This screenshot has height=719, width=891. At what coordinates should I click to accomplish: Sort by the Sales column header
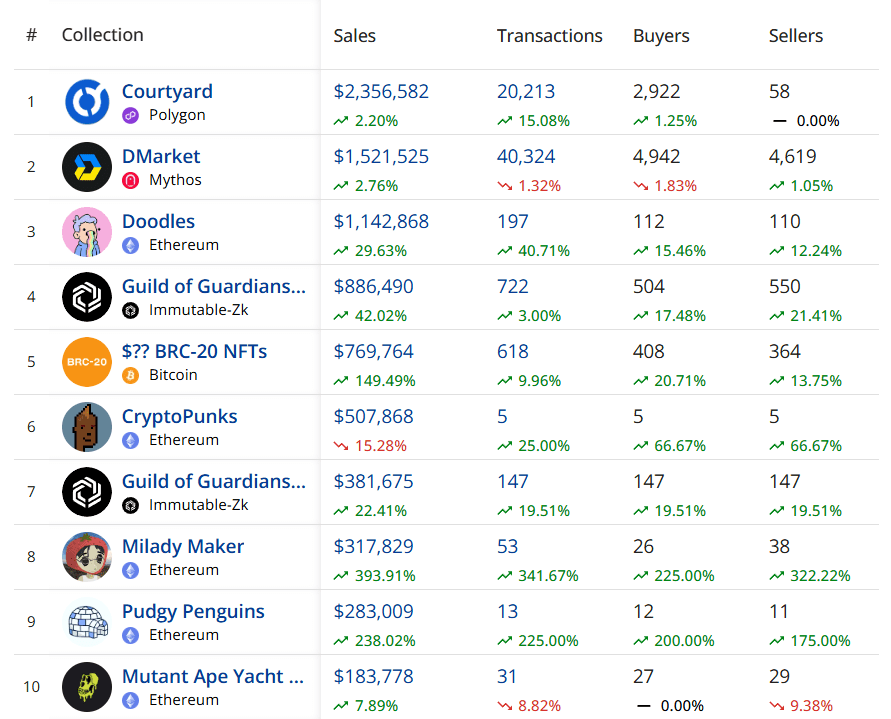[355, 36]
